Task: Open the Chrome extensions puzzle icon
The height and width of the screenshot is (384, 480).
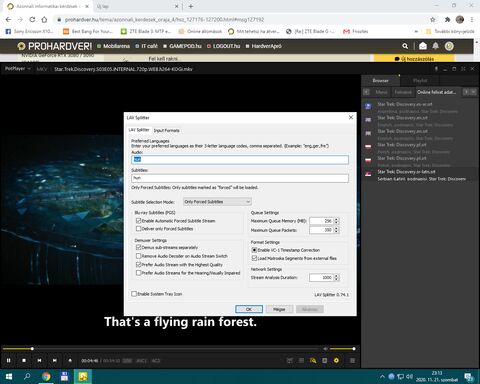Action: coord(447,20)
